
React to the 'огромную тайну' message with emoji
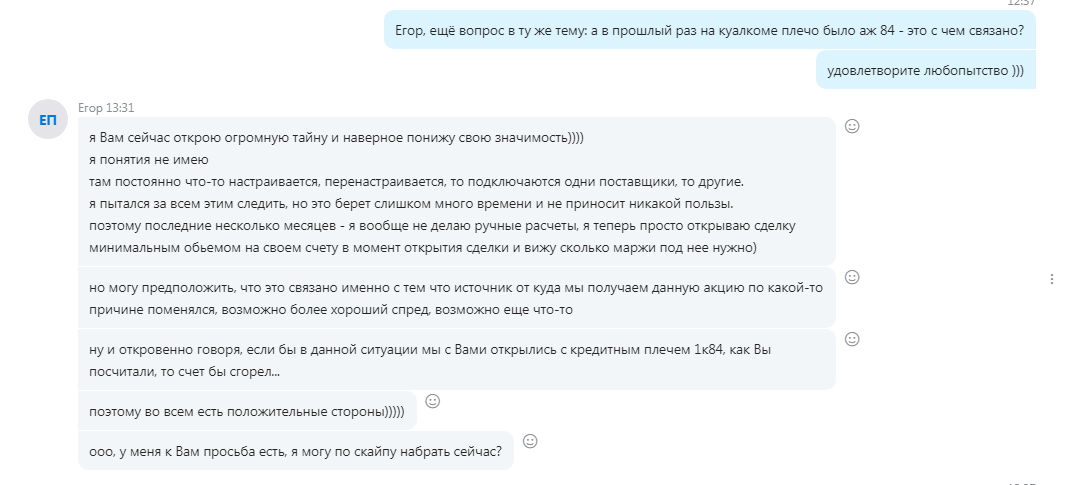point(852,126)
